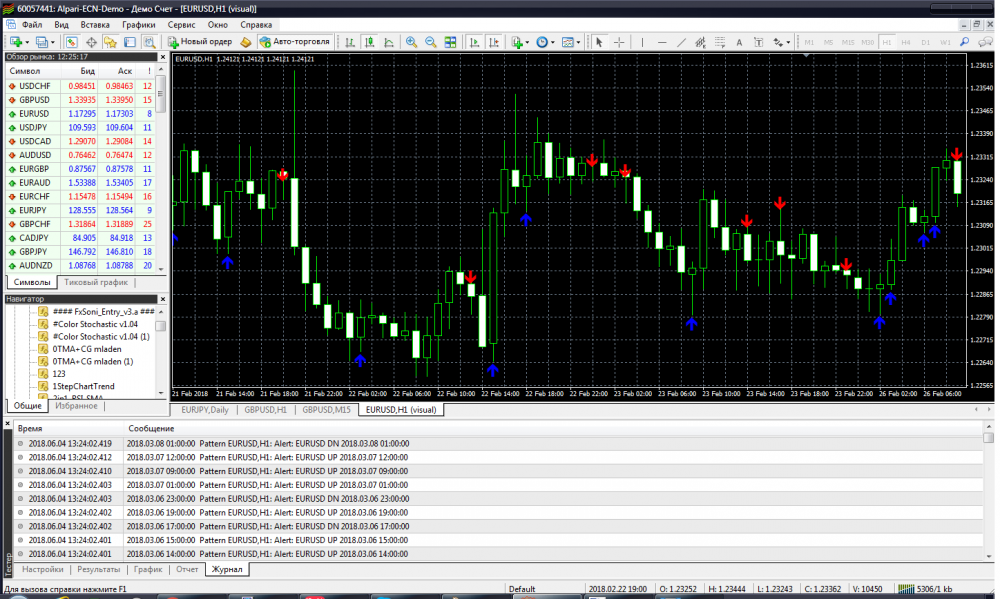The height and width of the screenshot is (599, 1000).
Task: Toggle the Market Watch window icon
Action: point(71,42)
